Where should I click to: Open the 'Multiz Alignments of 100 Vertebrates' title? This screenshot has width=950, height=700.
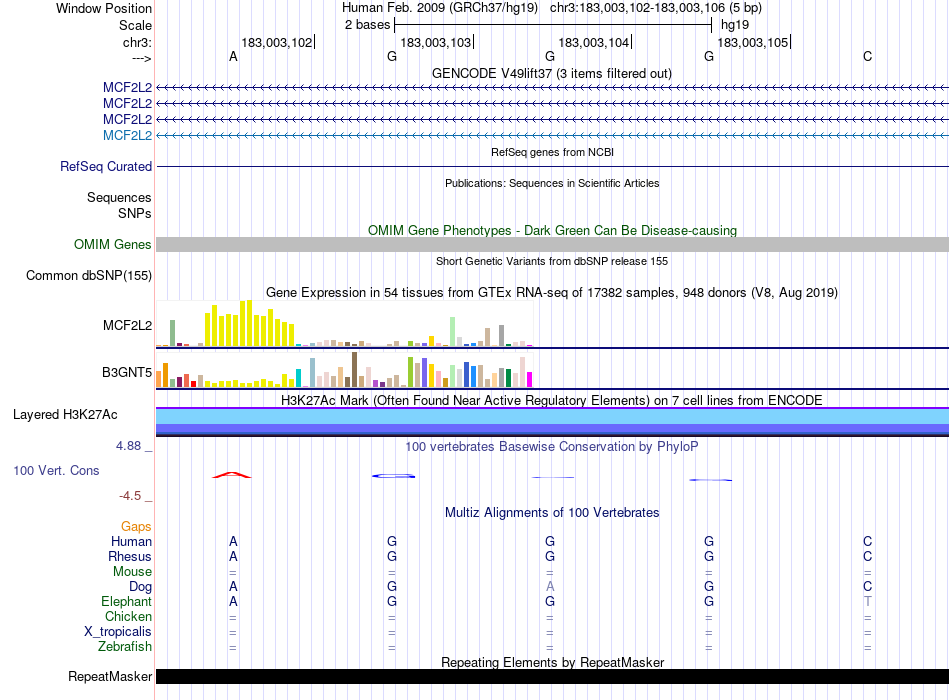[552, 513]
